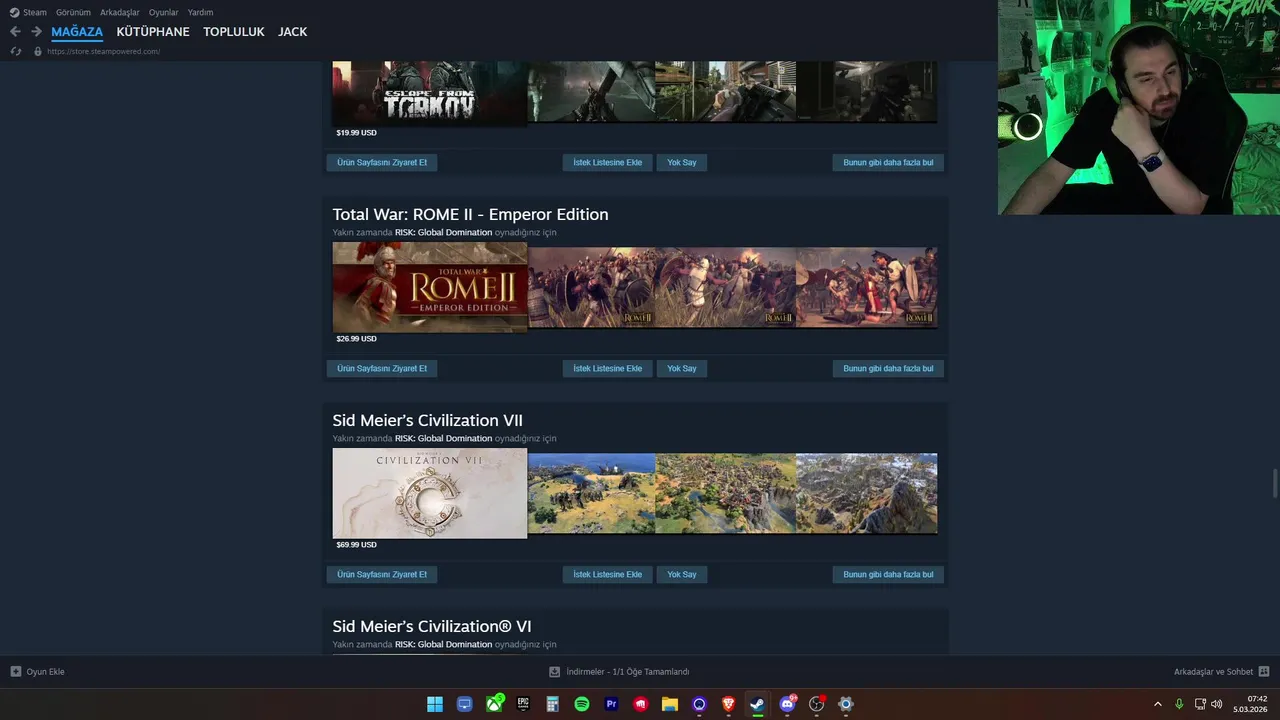Add Total War: ROME II to wishlist
Viewport: 1280px width, 720px height.
pos(608,368)
